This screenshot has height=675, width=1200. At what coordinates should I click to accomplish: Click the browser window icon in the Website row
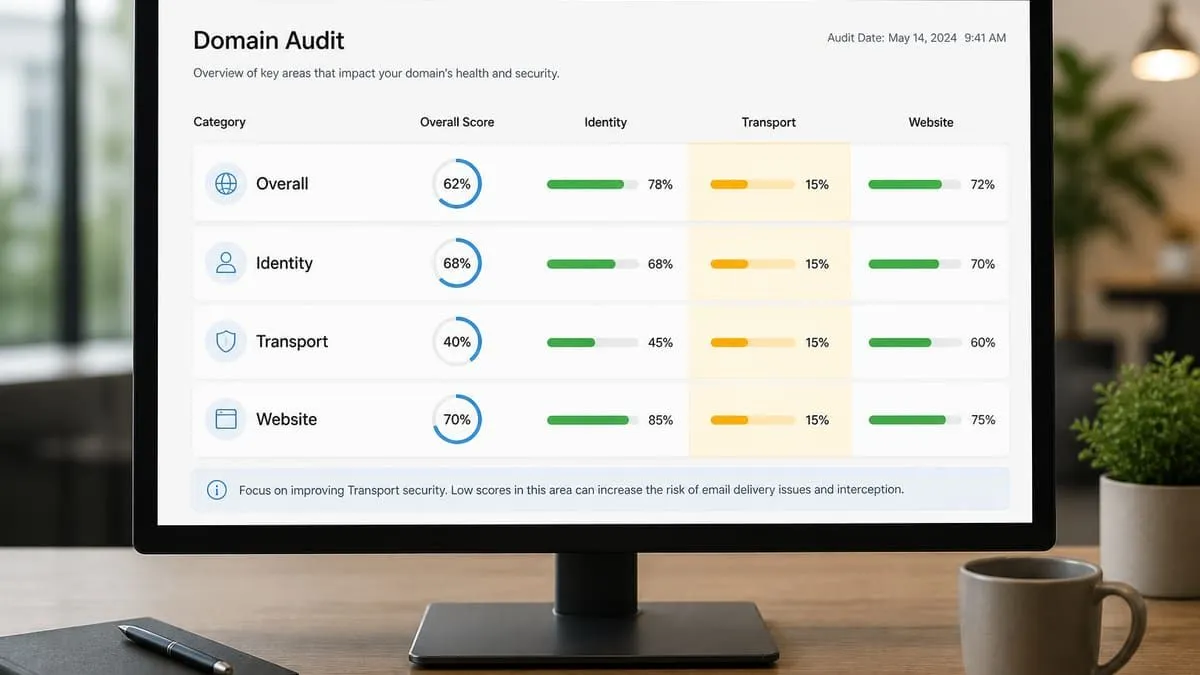[x=226, y=419]
